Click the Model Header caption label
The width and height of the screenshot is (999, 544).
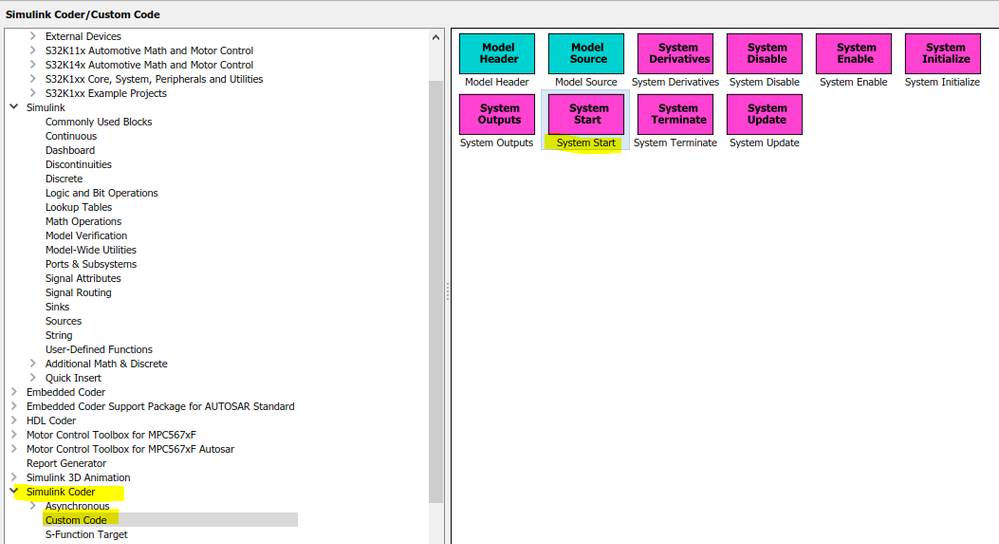[497, 82]
